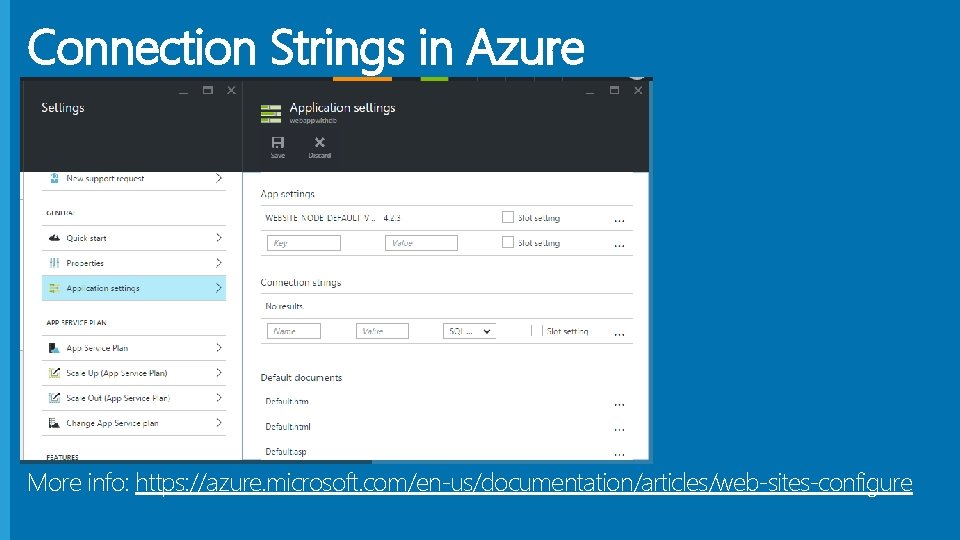Click the Application settings list icon
This screenshot has width=960, height=540.
(x=54, y=288)
